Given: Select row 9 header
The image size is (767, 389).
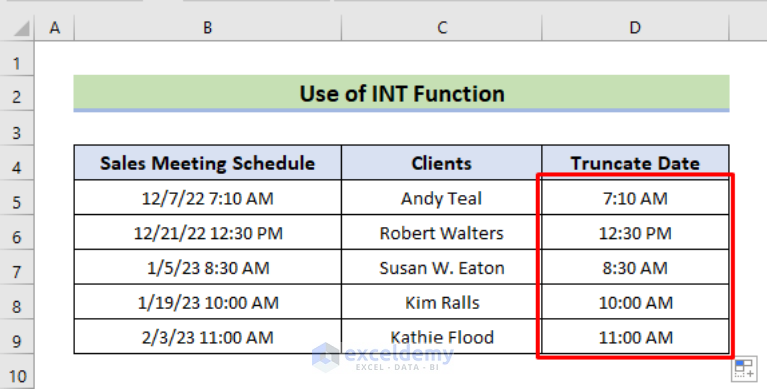Looking at the screenshot, I should point(17,341).
